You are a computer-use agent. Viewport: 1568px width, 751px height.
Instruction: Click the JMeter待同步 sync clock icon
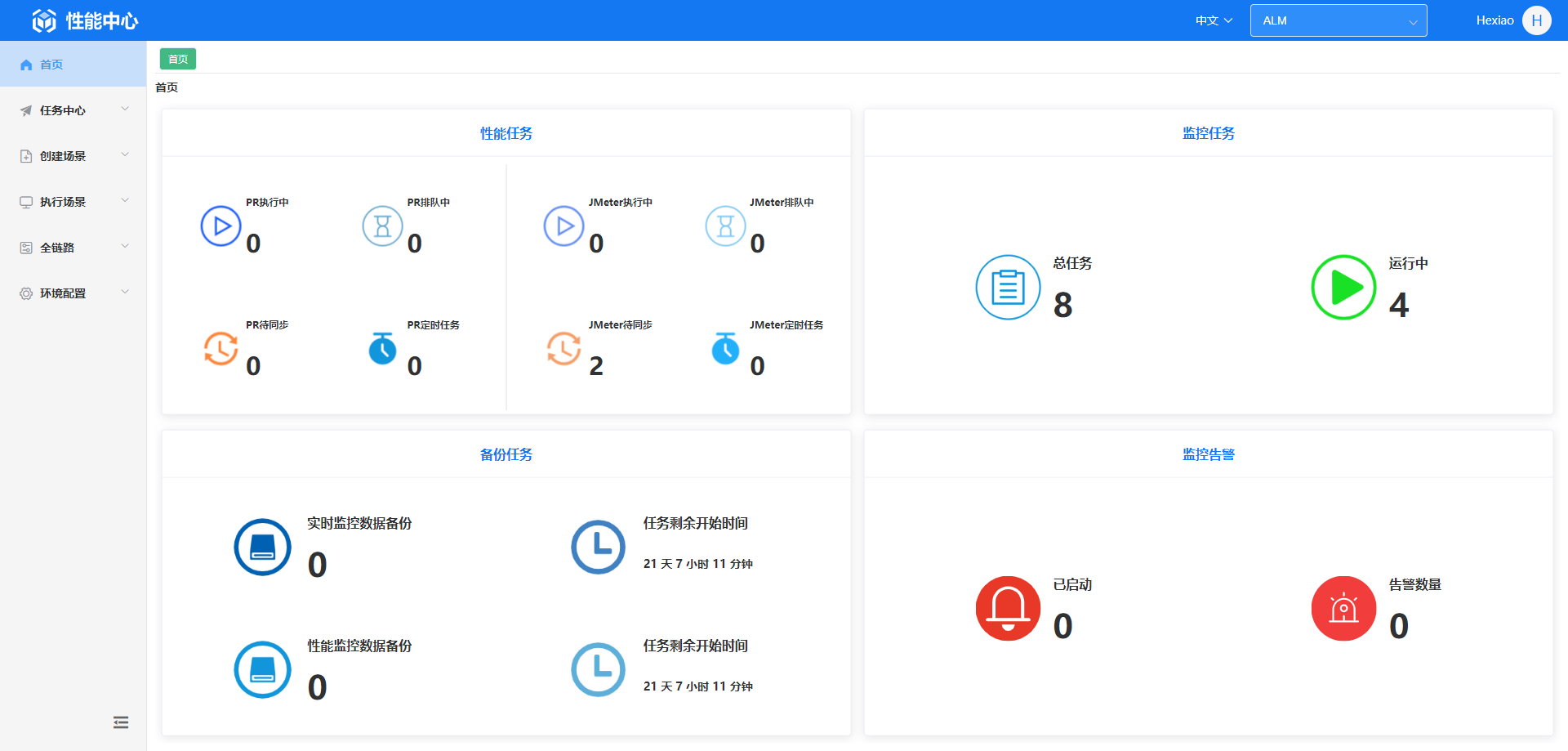tap(563, 349)
